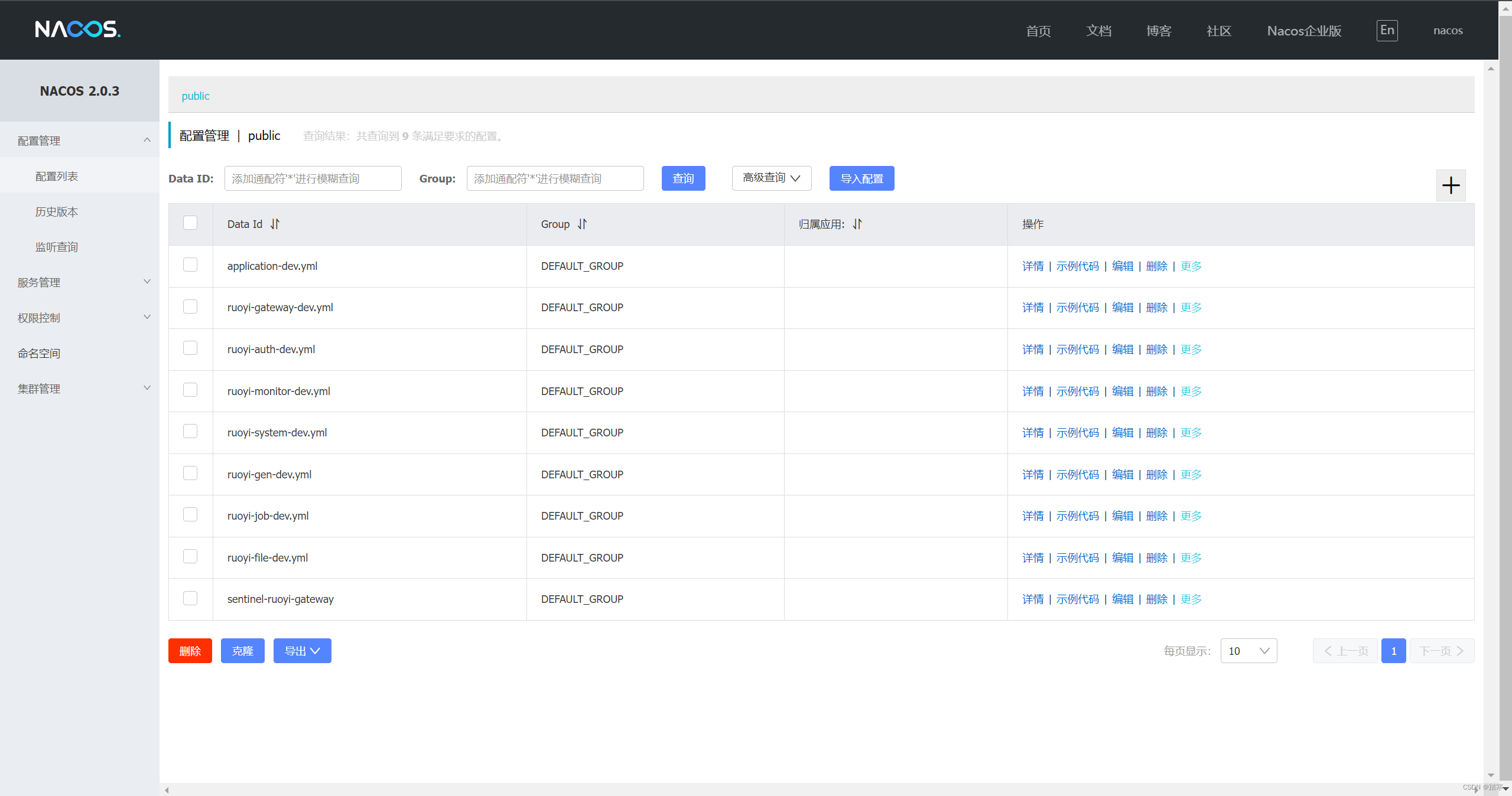Click 删除 for sentinel-ruoyi-gateway
1512x796 pixels.
coord(1157,599)
